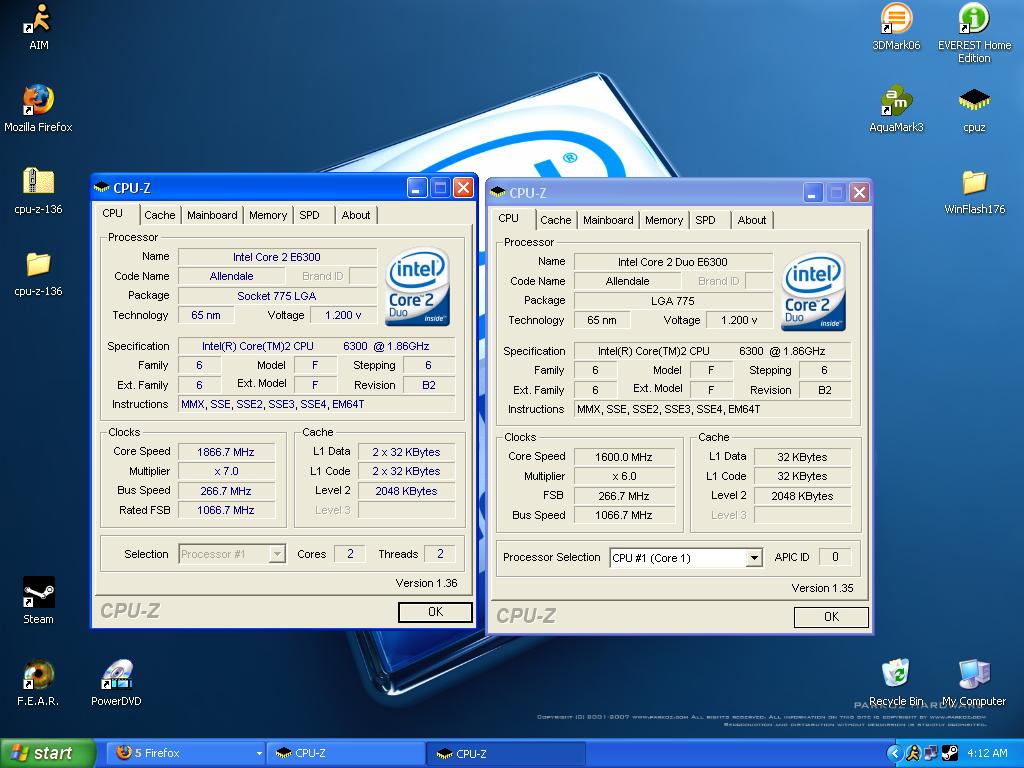The width and height of the screenshot is (1024, 768).
Task: Switch to Cache tab in CPU-Z 1.36 window
Action: 160,215
